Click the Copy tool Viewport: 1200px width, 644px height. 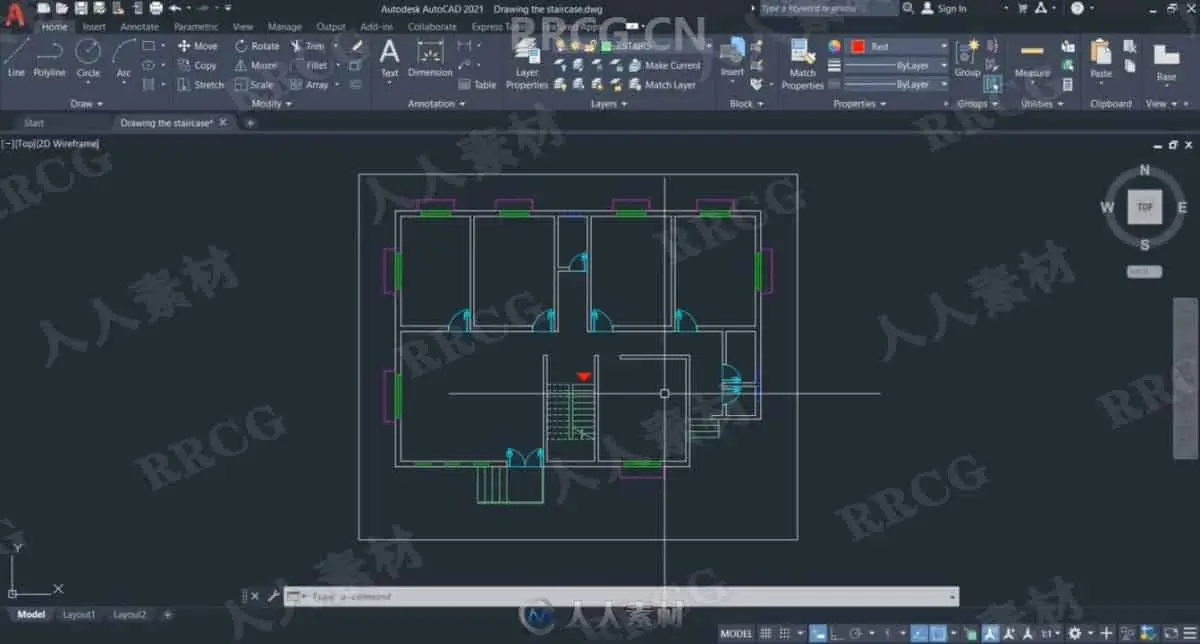coord(197,65)
